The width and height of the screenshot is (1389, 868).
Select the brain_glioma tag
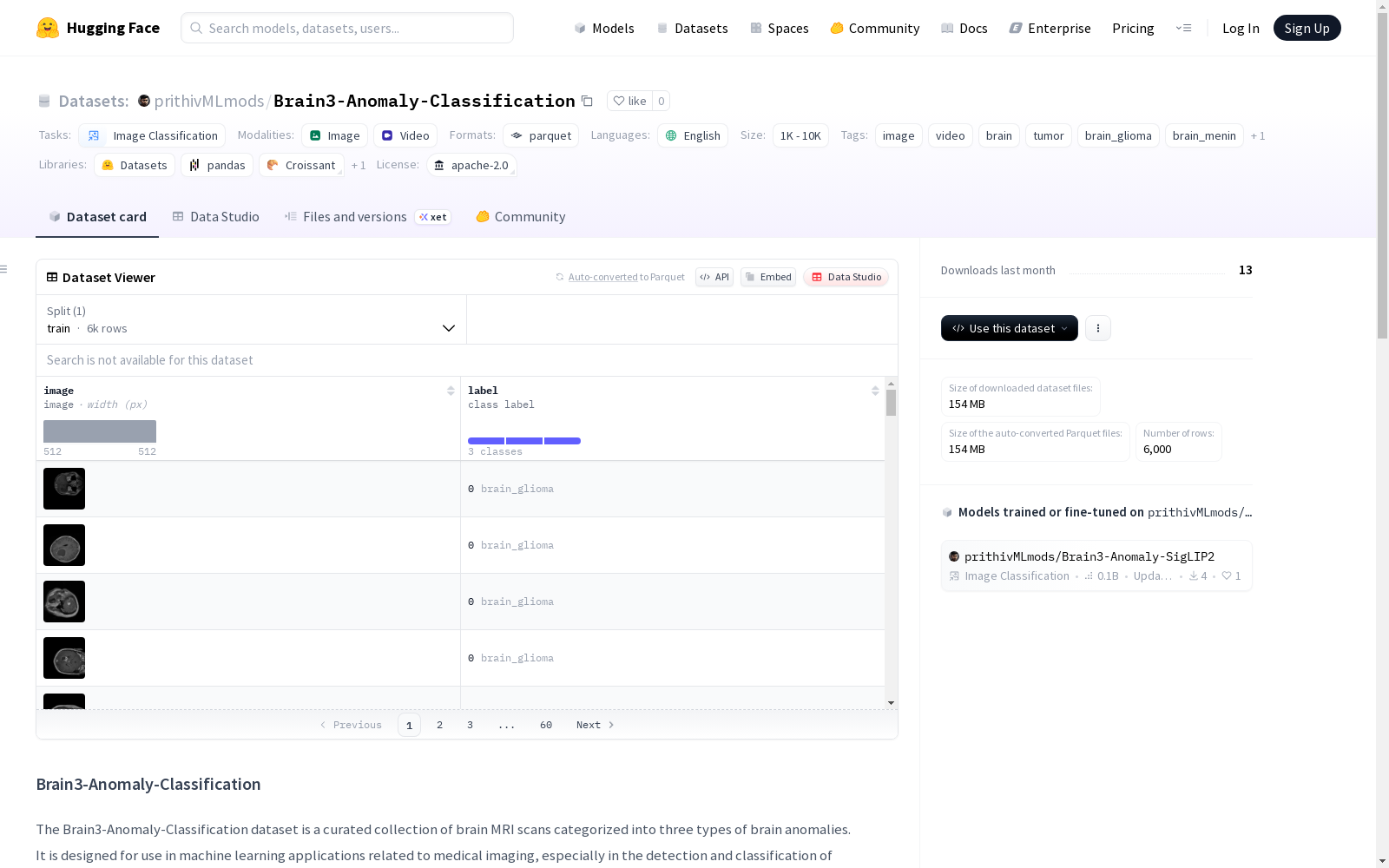pos(1118,135)
